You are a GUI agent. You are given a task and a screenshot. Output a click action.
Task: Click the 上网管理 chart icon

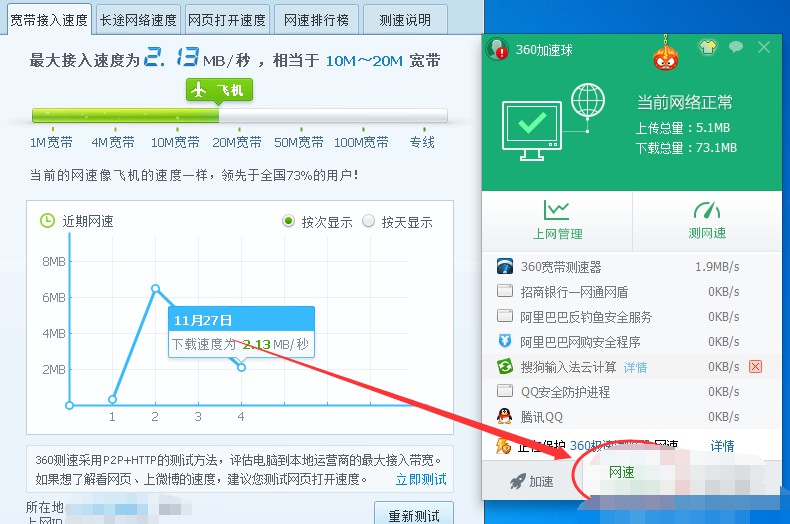click(x=556, y=210)
